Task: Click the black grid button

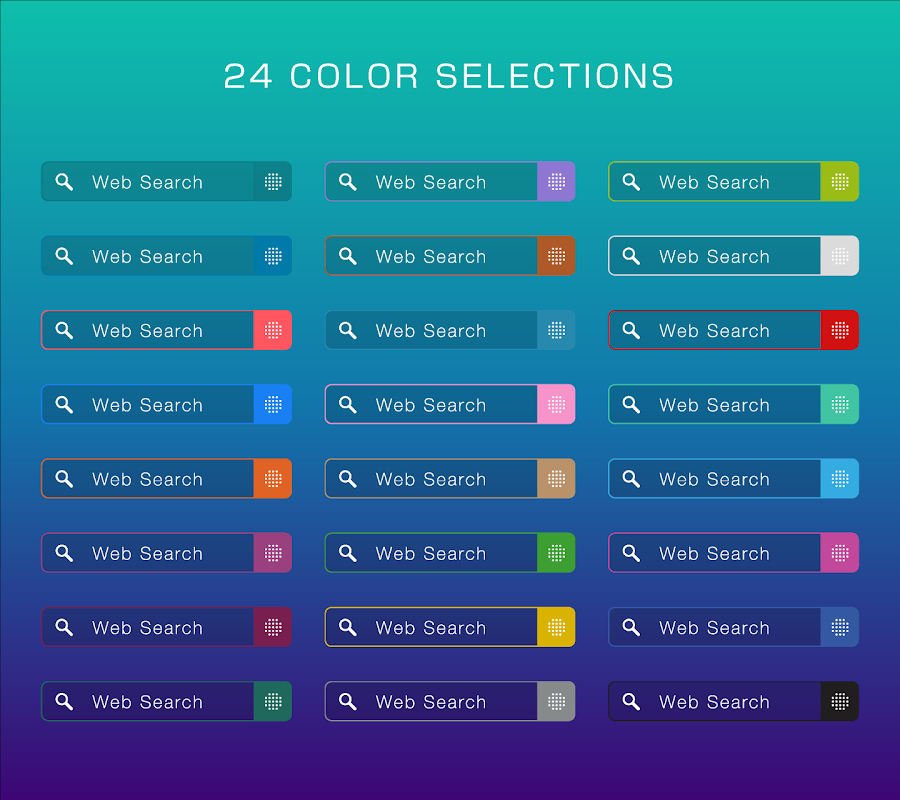Action: [840, 701]
